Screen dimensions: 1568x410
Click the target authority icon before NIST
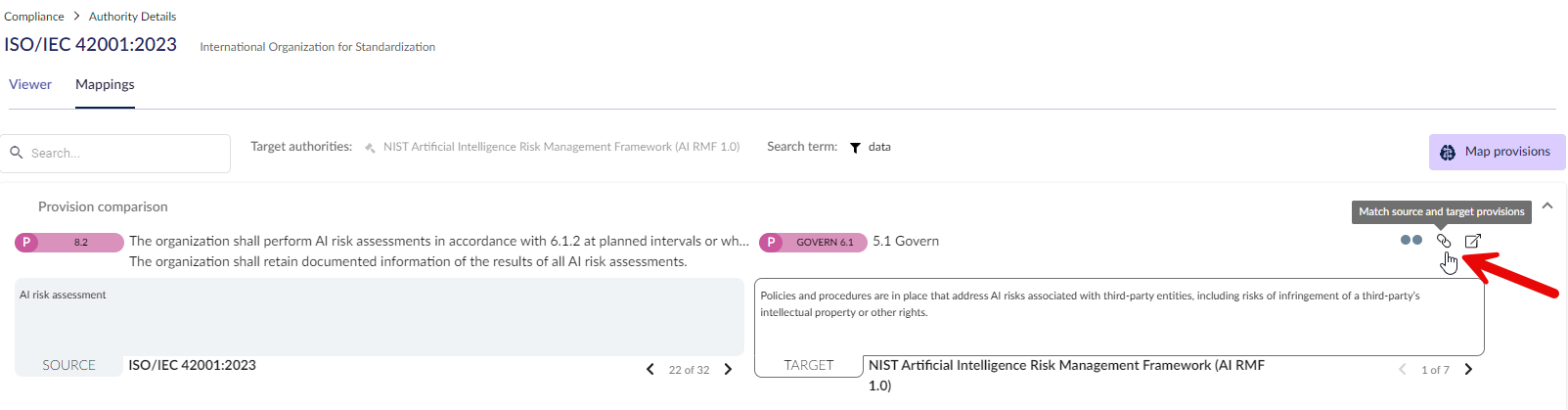370,148
